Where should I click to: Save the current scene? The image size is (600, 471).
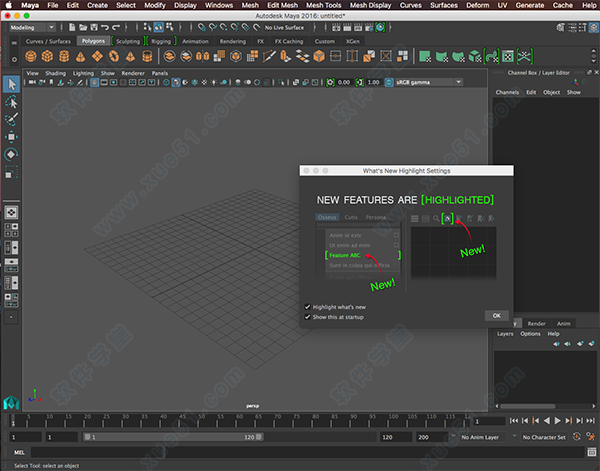(94, 27)
